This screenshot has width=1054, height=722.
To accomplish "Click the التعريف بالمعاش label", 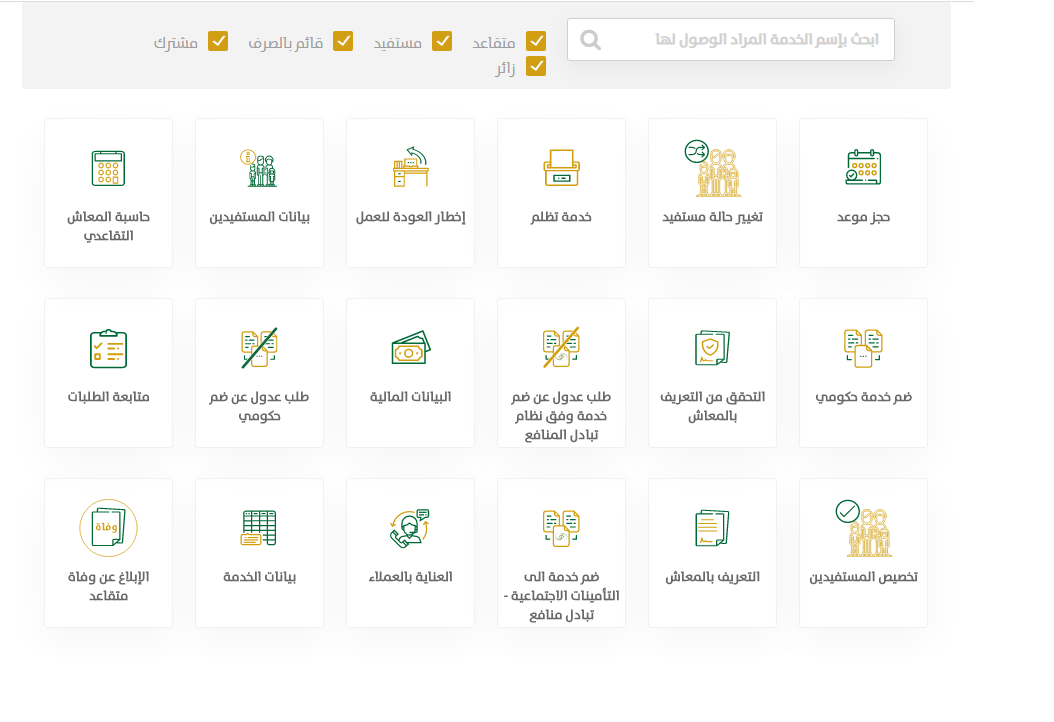I will tap(713, 577).
